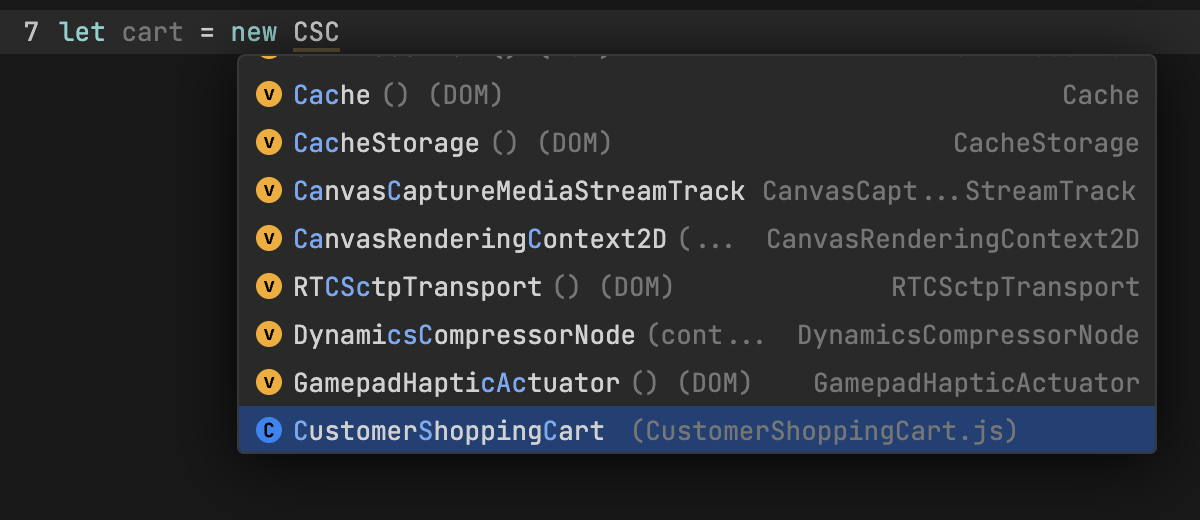This screenshot has width=1200, height=520.
Task: Select CanvasRenderingContext2D from the suggestions
Action: (x=480, y=239)
